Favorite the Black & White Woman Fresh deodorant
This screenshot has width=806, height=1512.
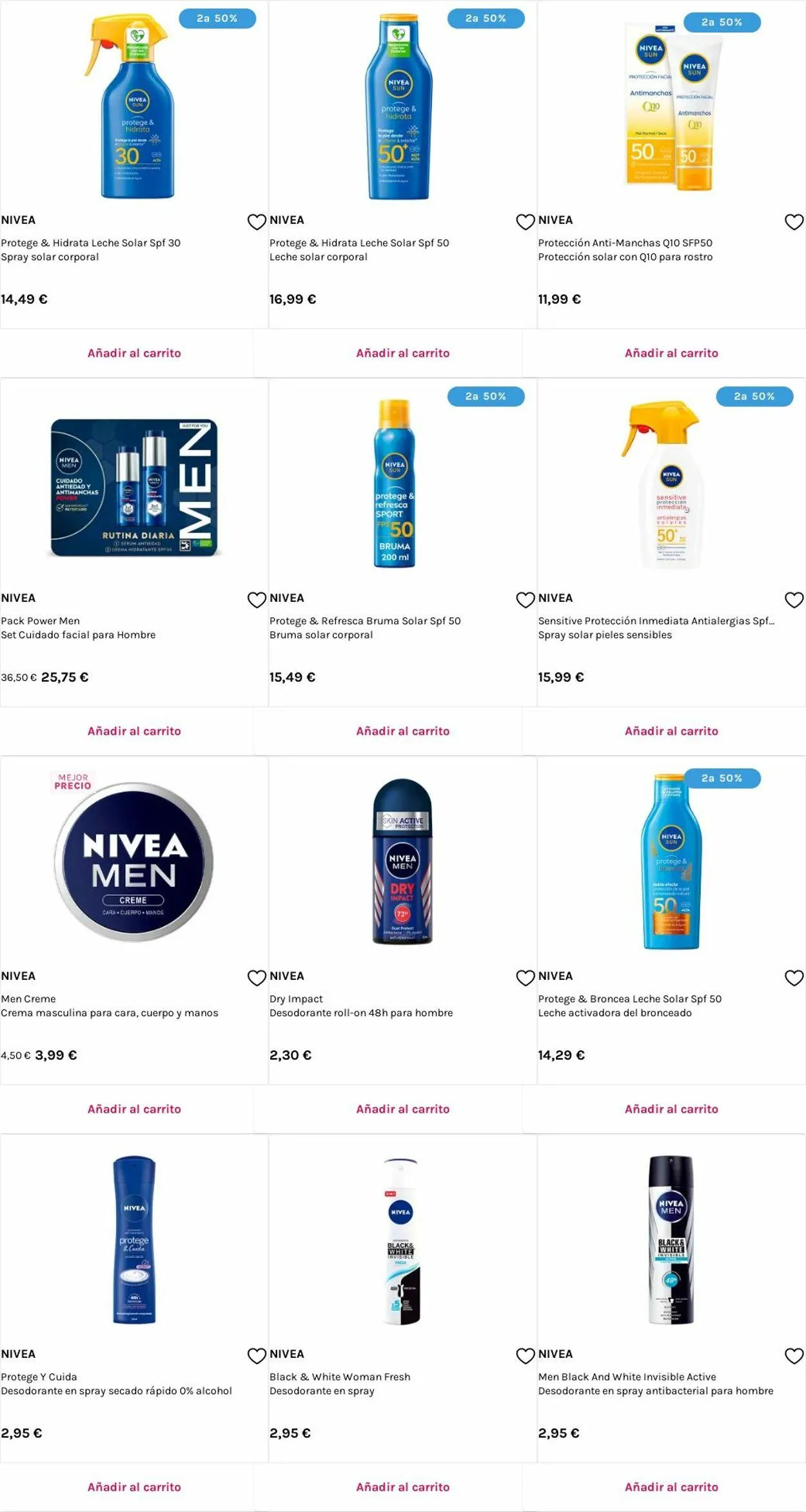click(x=526, y=1356)
